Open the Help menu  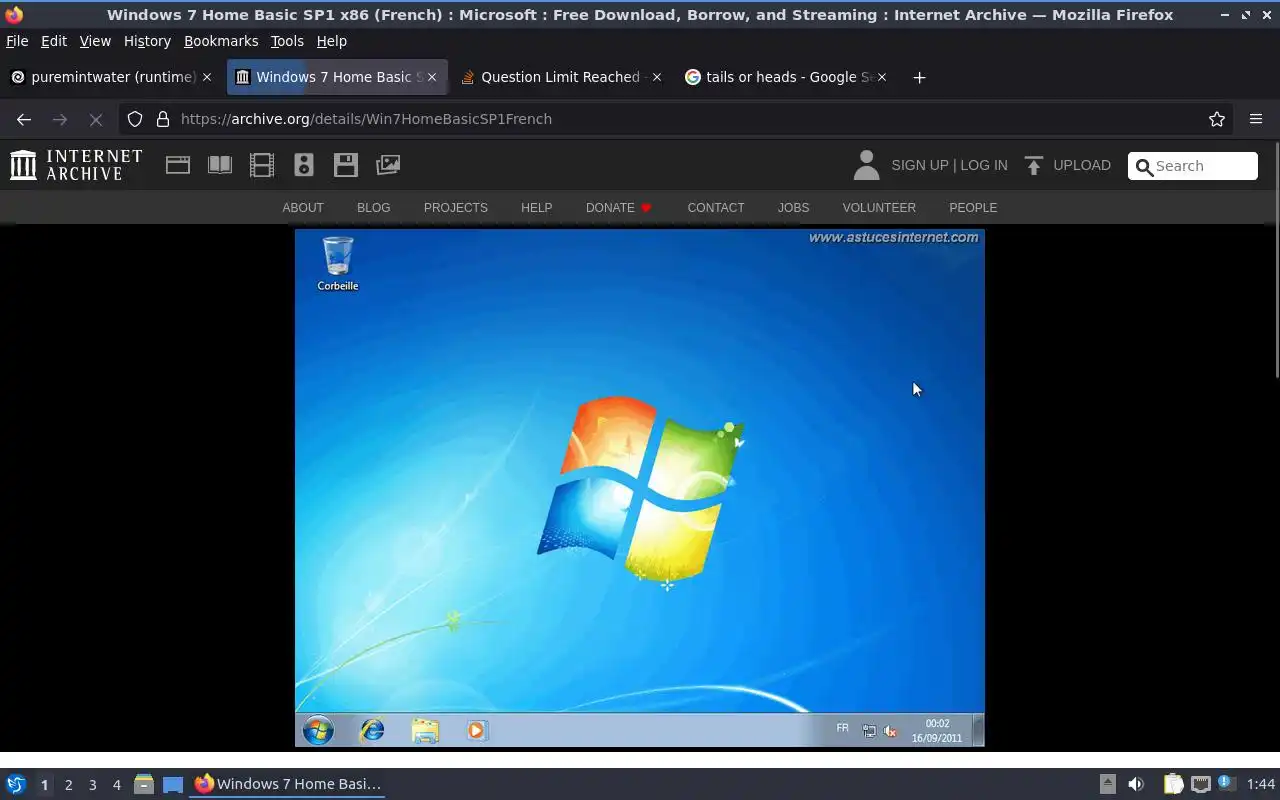click(x=331, y=41)
